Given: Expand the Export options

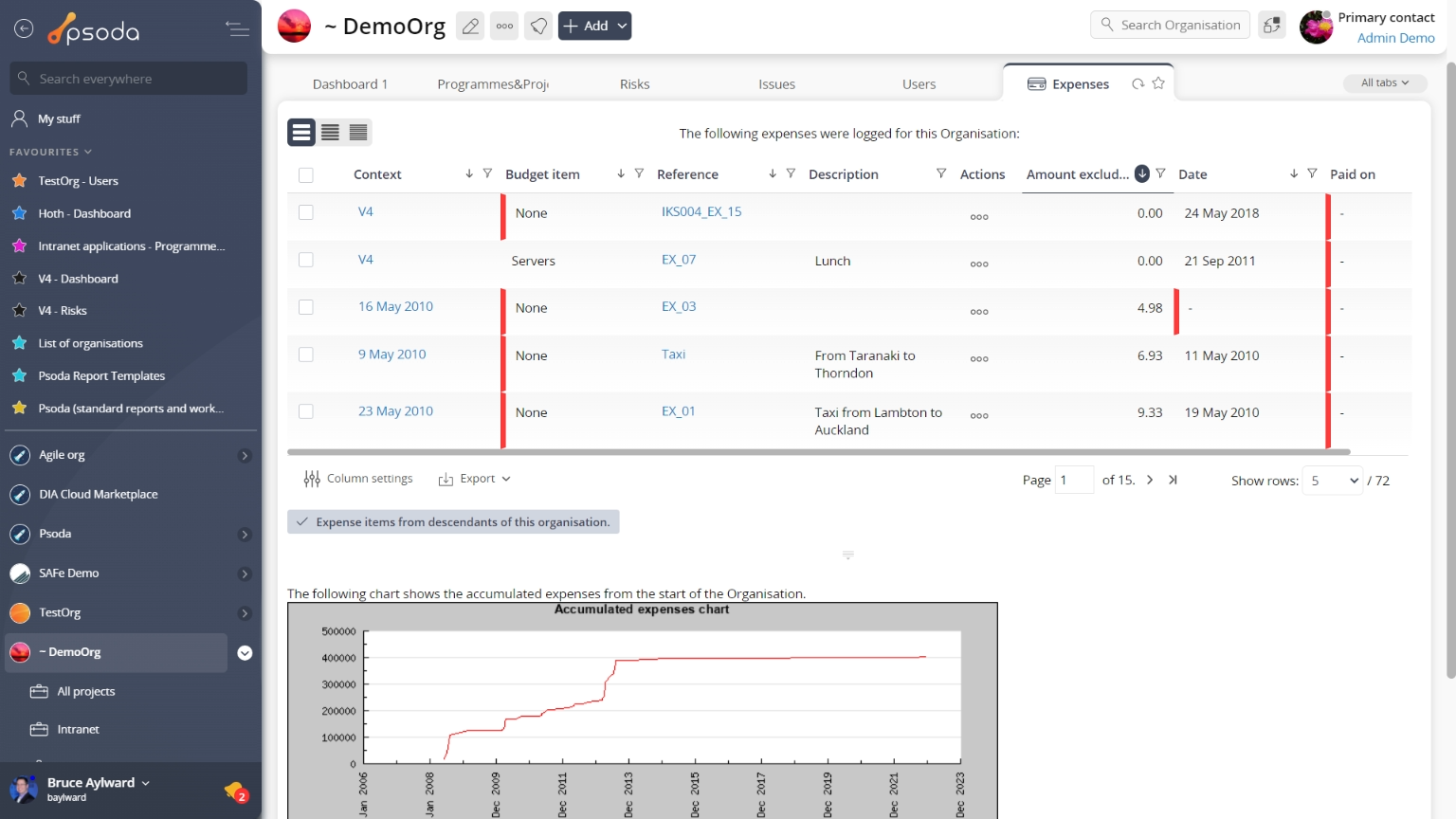Looking at the screenshot, I should 475,479.
